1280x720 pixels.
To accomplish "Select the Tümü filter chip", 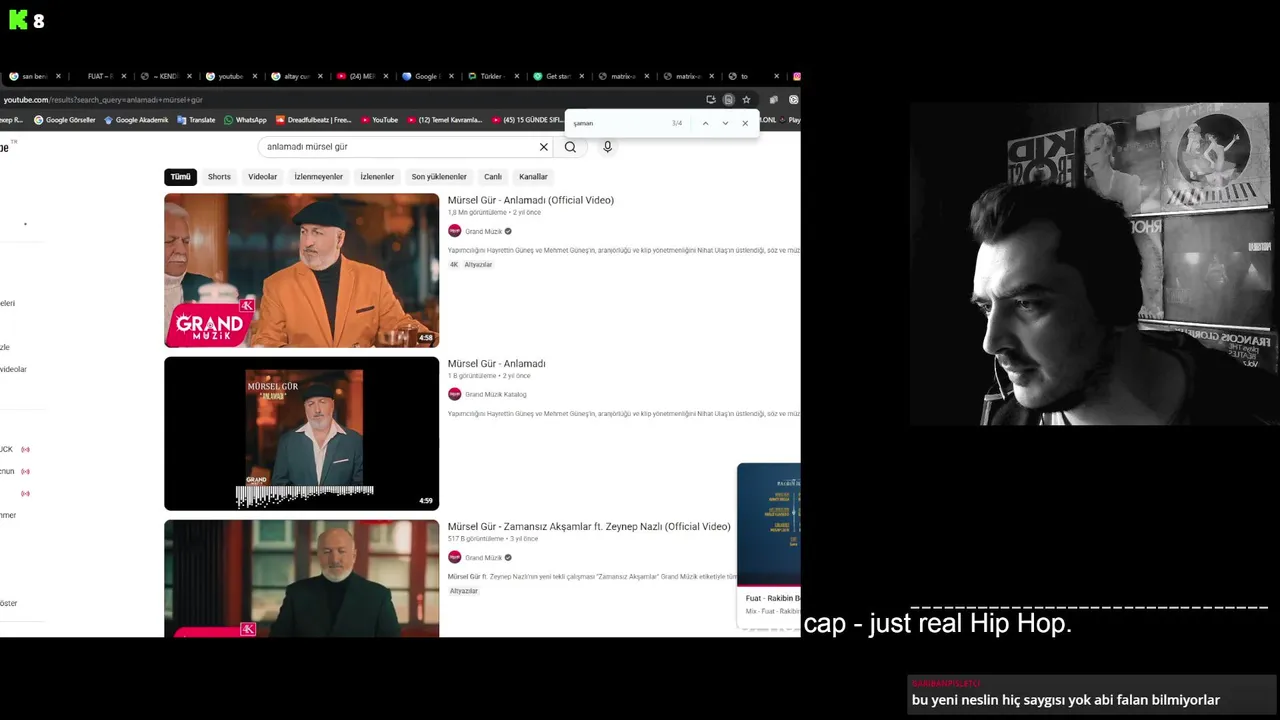I will 180,177.
